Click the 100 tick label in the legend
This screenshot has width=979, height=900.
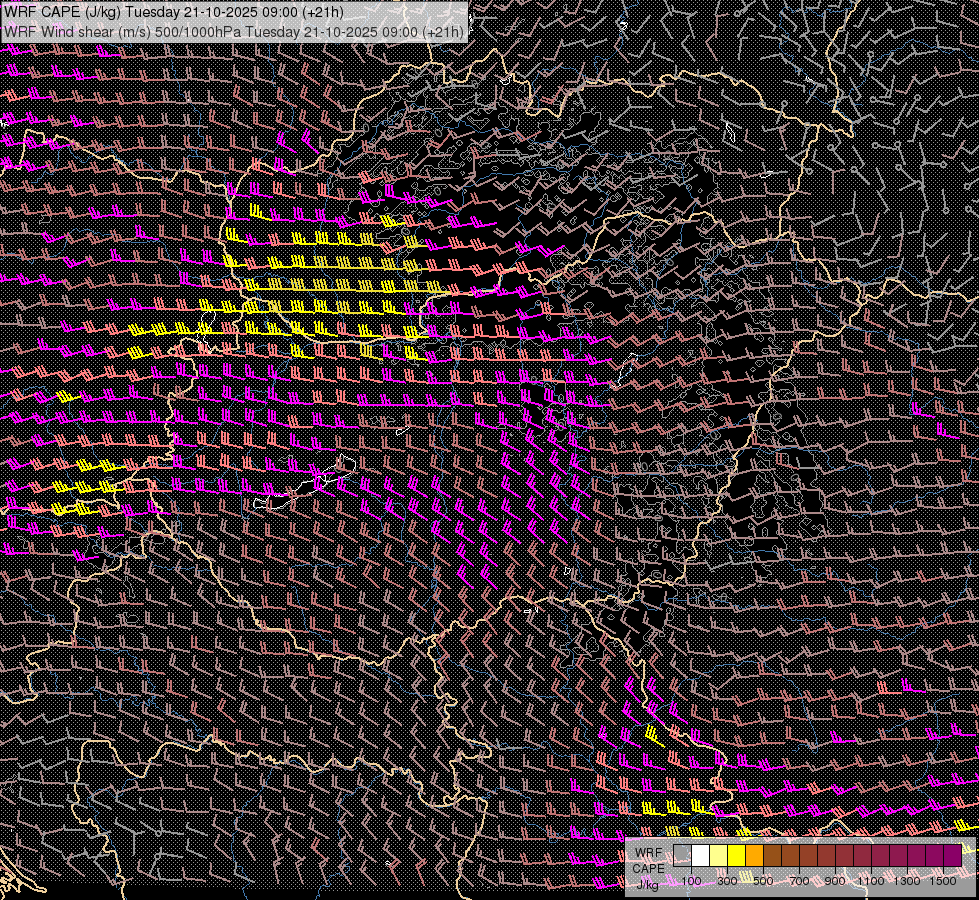point(691,881)
